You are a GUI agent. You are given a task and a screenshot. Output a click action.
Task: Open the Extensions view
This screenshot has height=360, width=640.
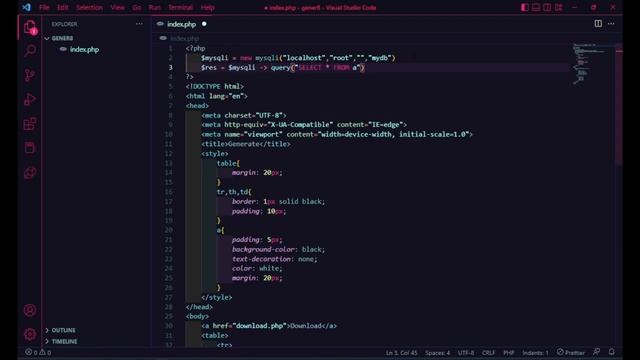30,124
